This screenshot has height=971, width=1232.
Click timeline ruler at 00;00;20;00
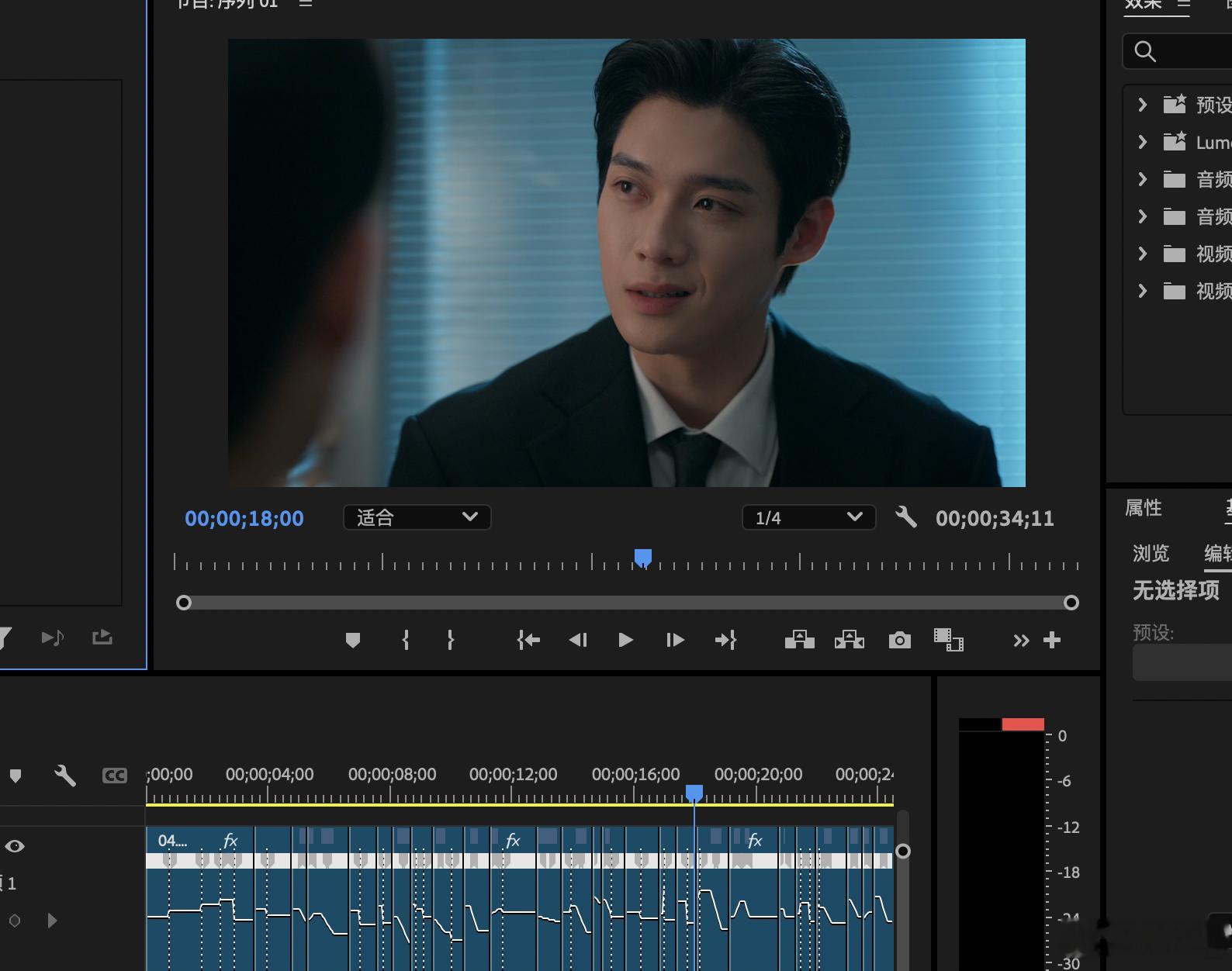[x=758, y=774]
